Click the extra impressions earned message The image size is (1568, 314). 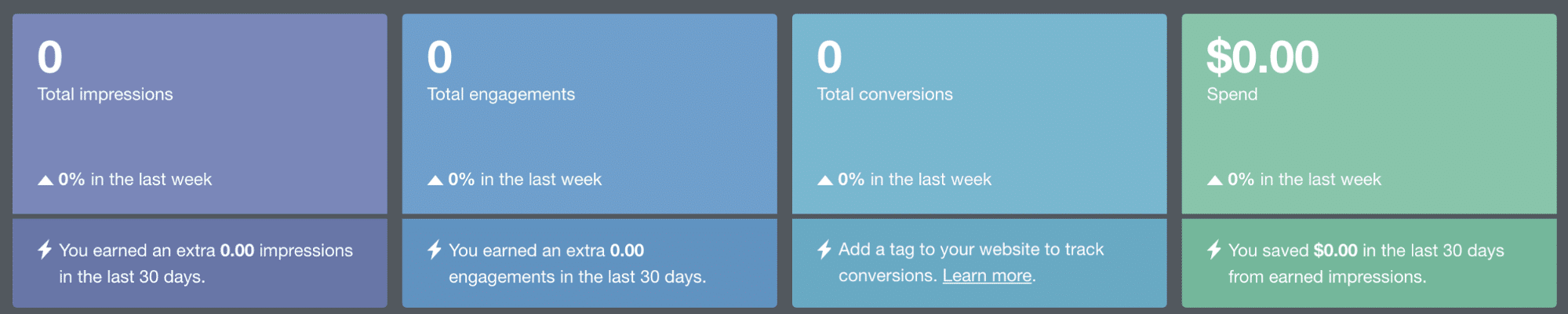(206, 264)
